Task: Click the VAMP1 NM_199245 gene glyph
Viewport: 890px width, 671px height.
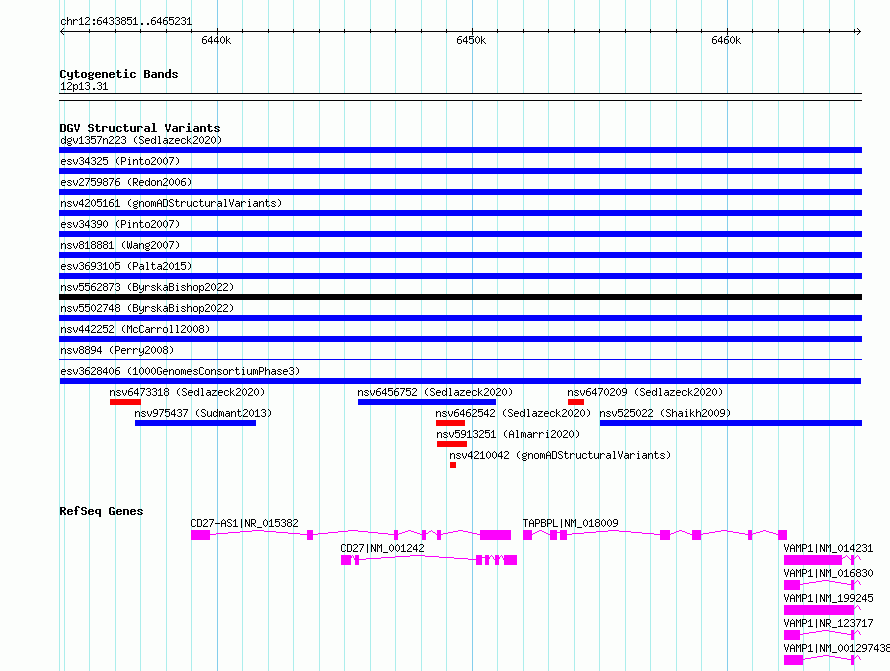Action: [x=822, y=610]
